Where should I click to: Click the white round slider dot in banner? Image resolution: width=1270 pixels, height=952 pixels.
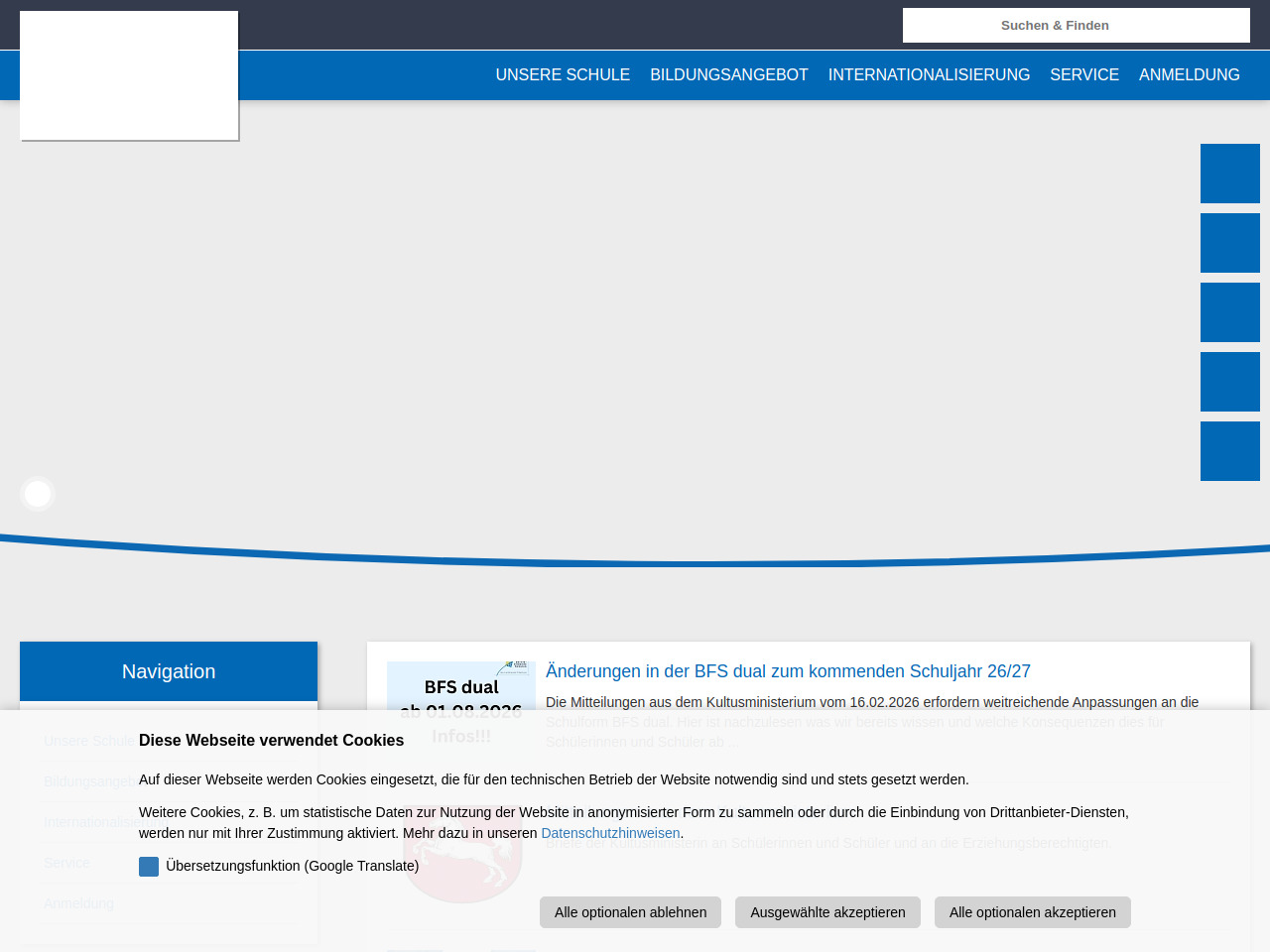[x=38, y=494]
